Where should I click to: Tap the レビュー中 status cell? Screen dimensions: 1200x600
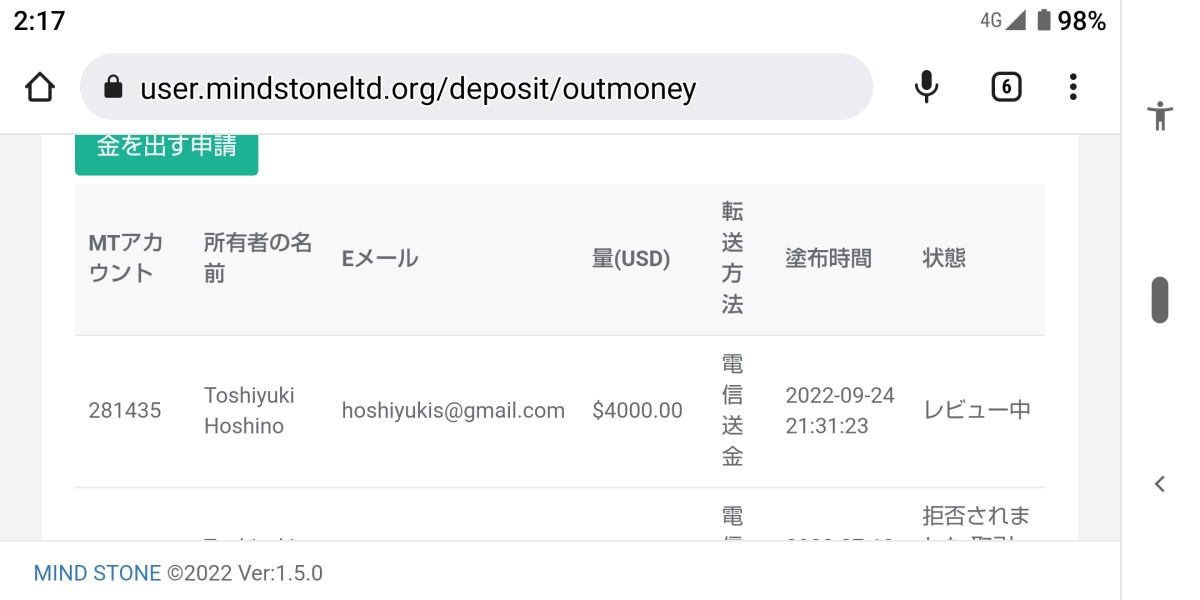(x=976, y=410)
